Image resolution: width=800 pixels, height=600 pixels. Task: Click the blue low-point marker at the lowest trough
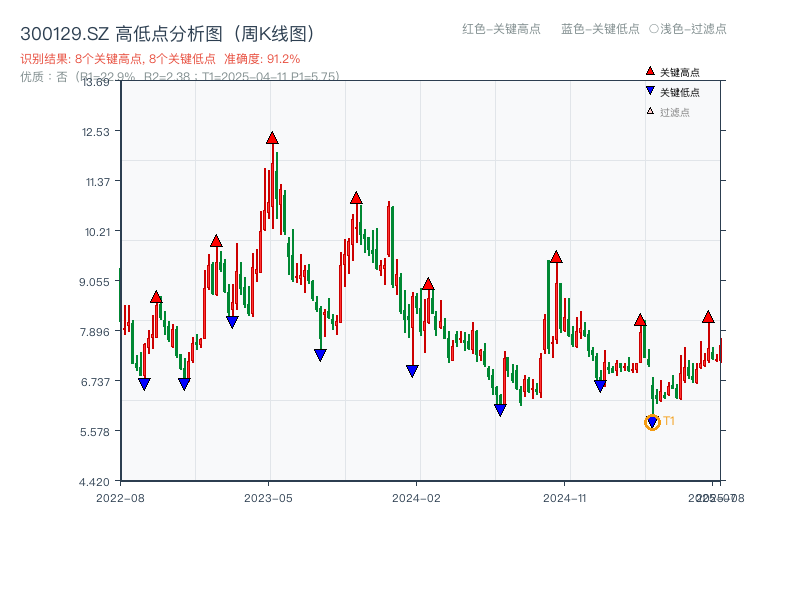click(500, 410)
